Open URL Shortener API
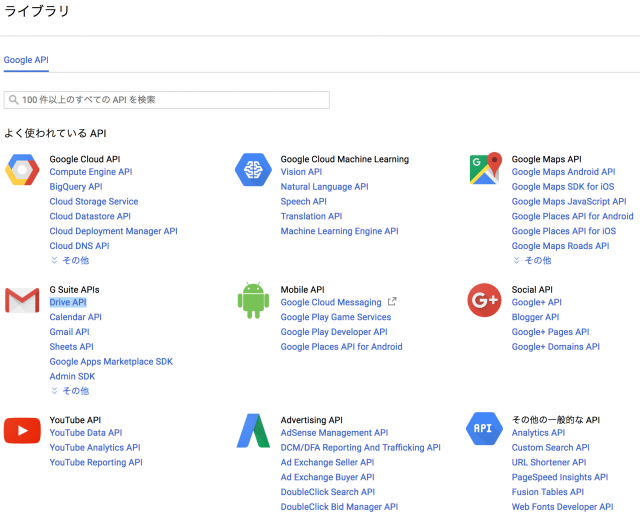640x524 pixels. [549, 462]
